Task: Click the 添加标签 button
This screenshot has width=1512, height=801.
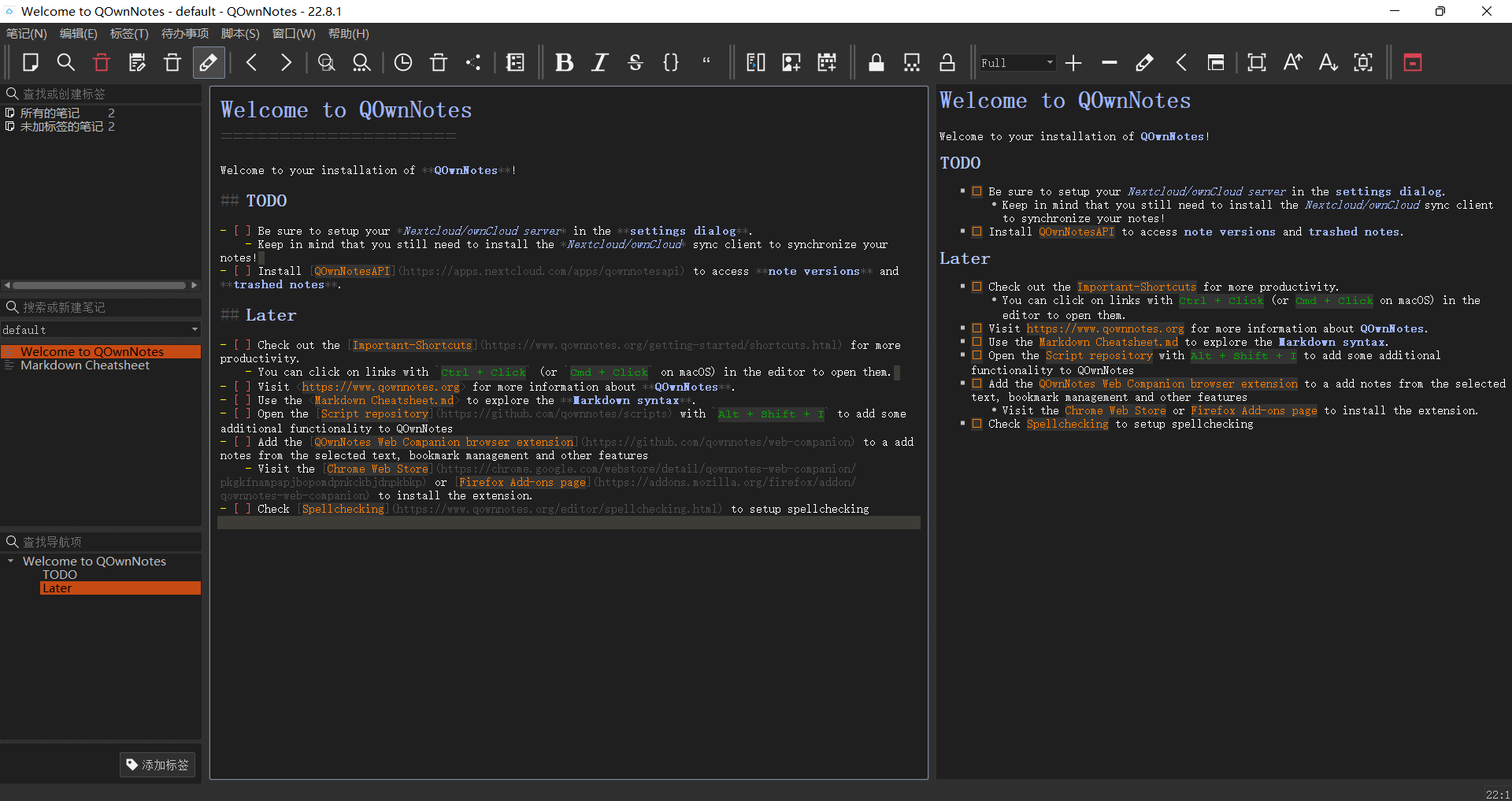Action: click(x=157, y=765)
